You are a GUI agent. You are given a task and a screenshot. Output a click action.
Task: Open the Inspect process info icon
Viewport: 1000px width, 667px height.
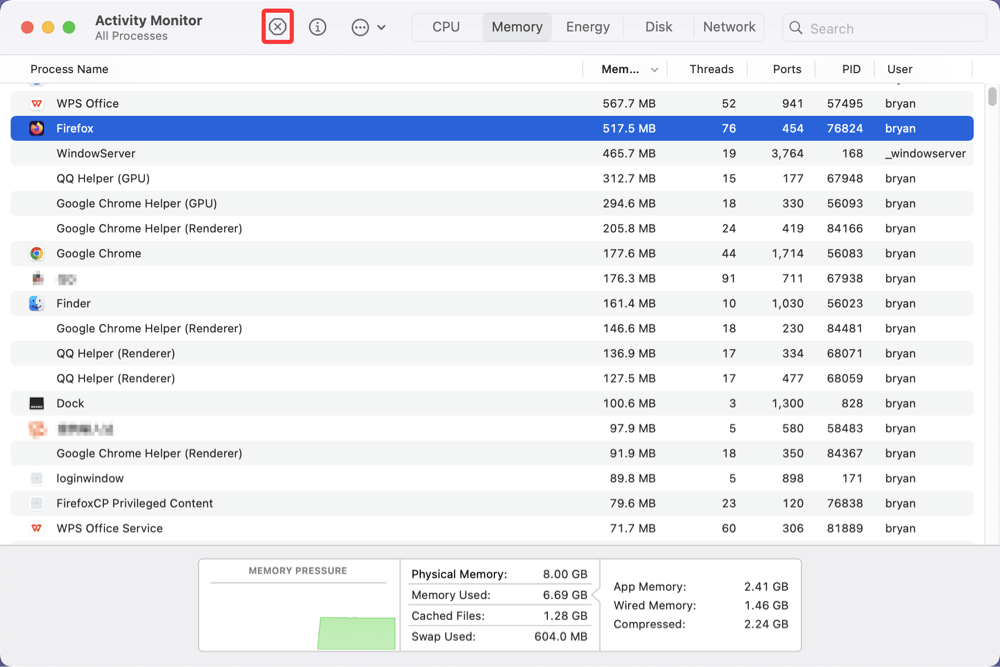coord(317,27)
